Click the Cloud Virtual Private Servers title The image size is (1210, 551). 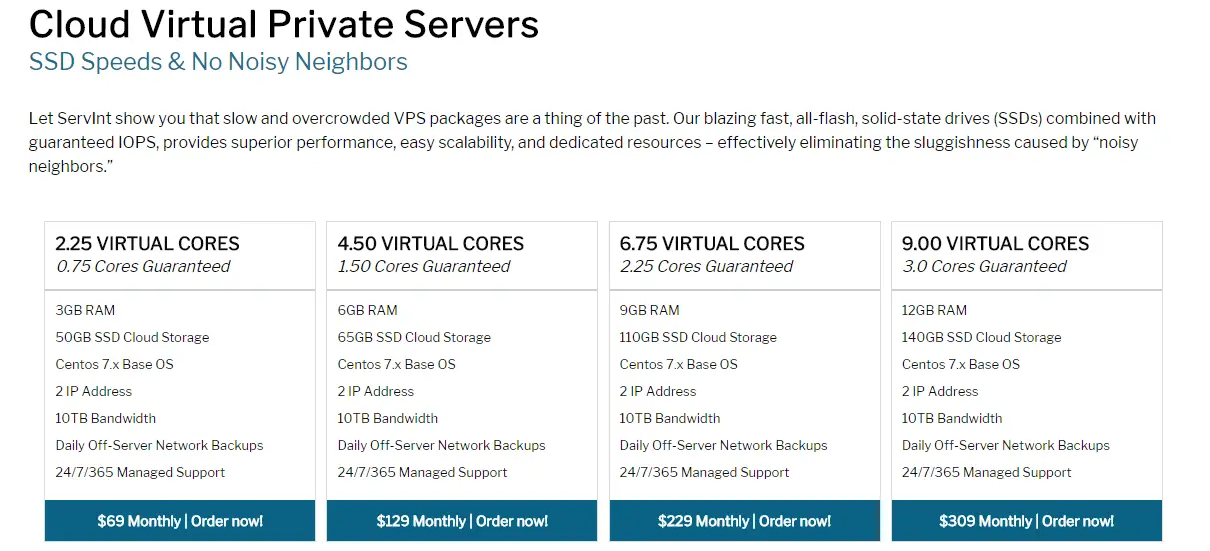[284, 23]
